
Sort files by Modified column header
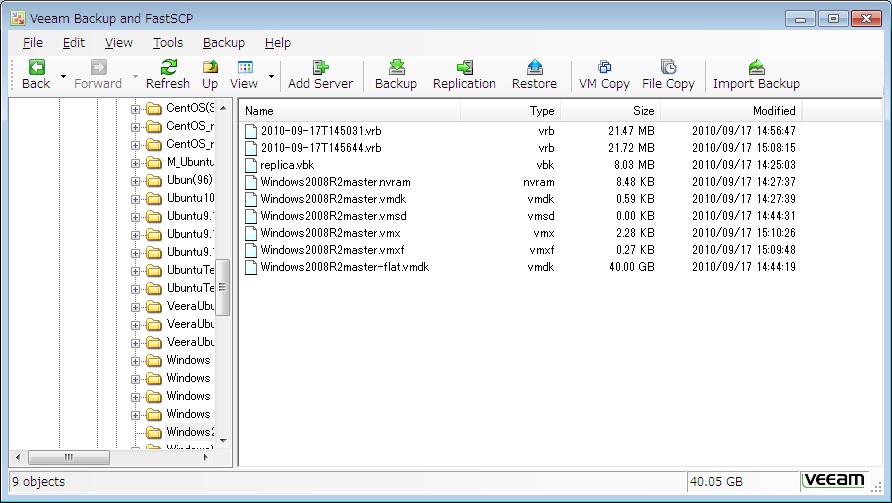point(731,111)
